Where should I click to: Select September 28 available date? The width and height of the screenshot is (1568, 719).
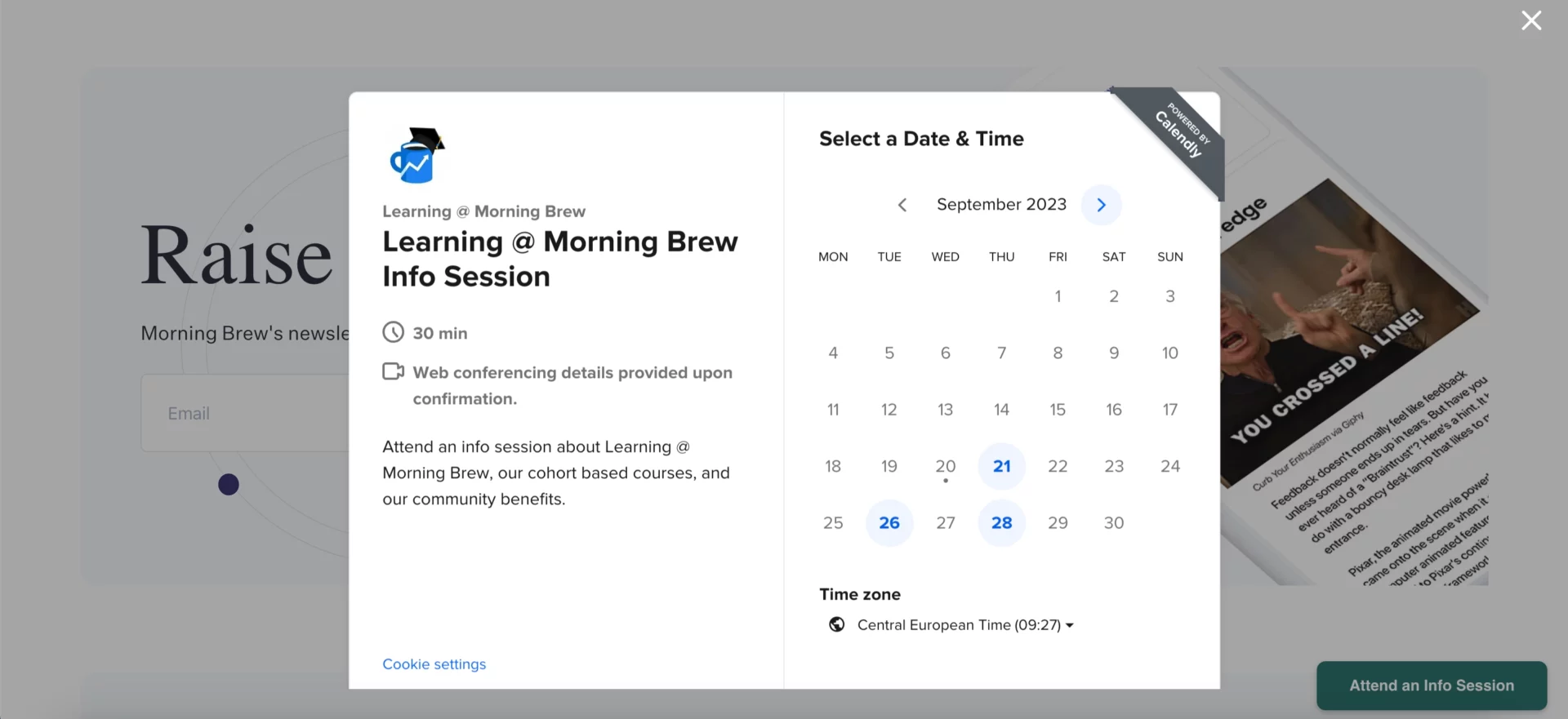1002,522
